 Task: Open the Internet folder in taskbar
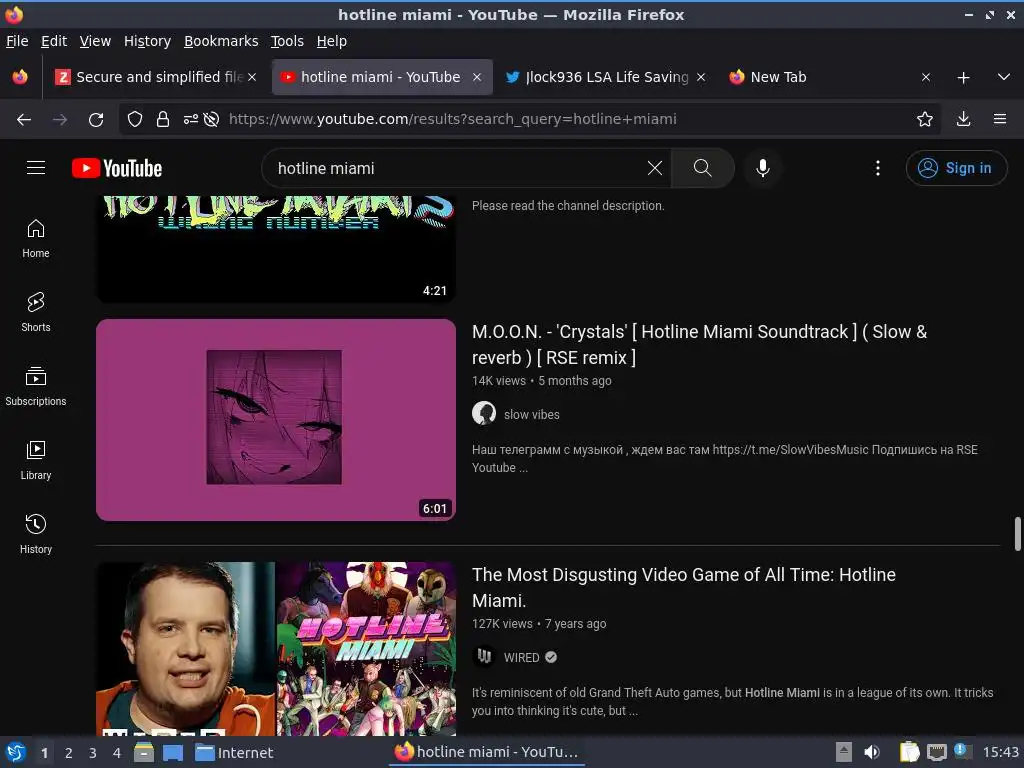(234, 753)
